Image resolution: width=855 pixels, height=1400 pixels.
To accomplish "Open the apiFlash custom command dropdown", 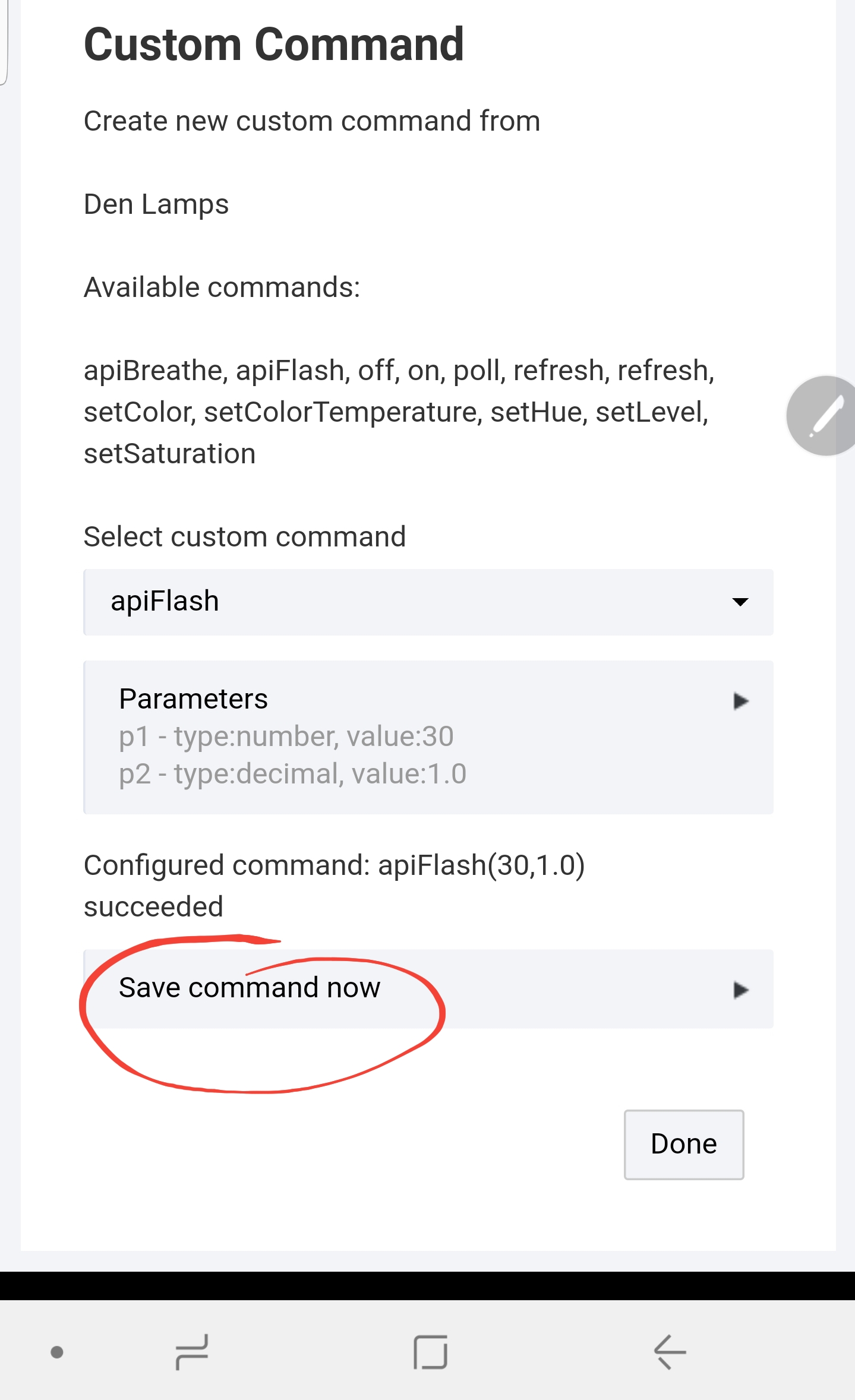I will click(x=428, y=602).
